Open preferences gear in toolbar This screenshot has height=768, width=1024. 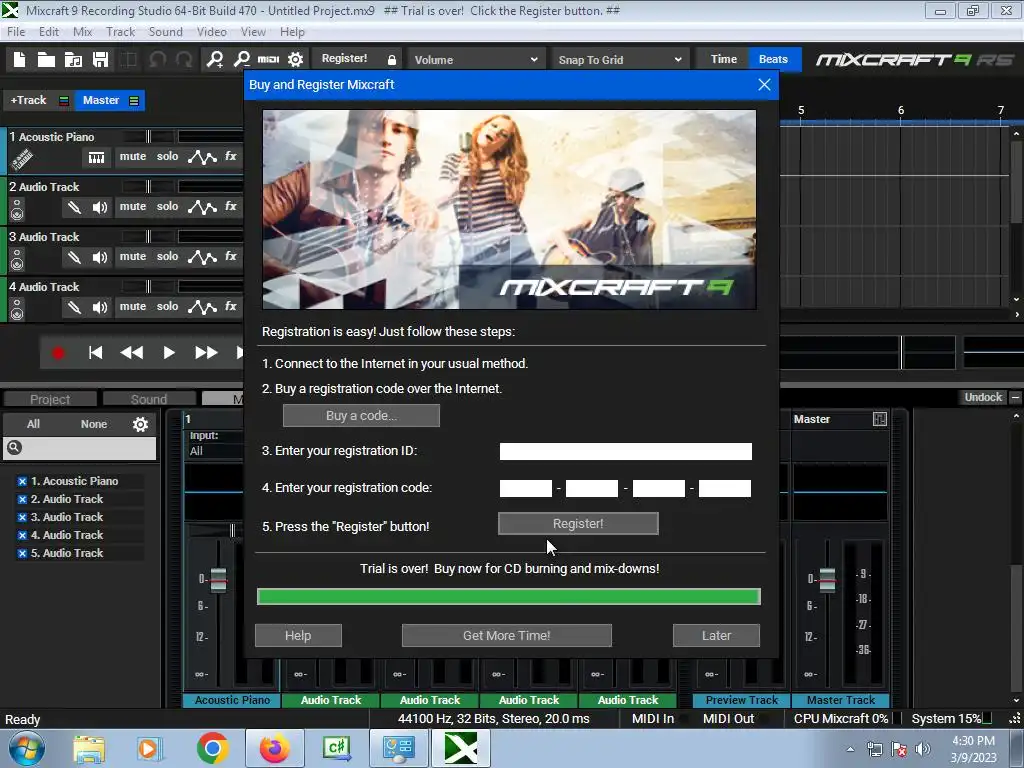point(295,60)
